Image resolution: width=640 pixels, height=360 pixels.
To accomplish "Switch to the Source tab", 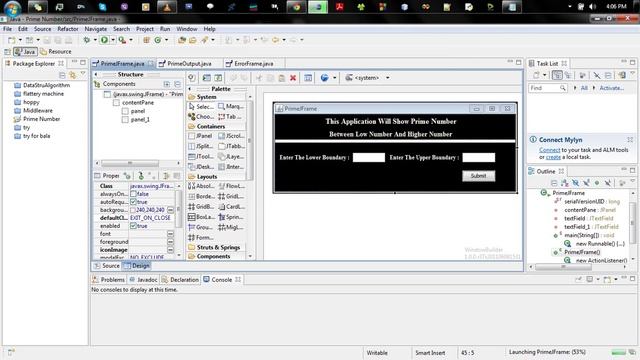I will pos(107,266).
